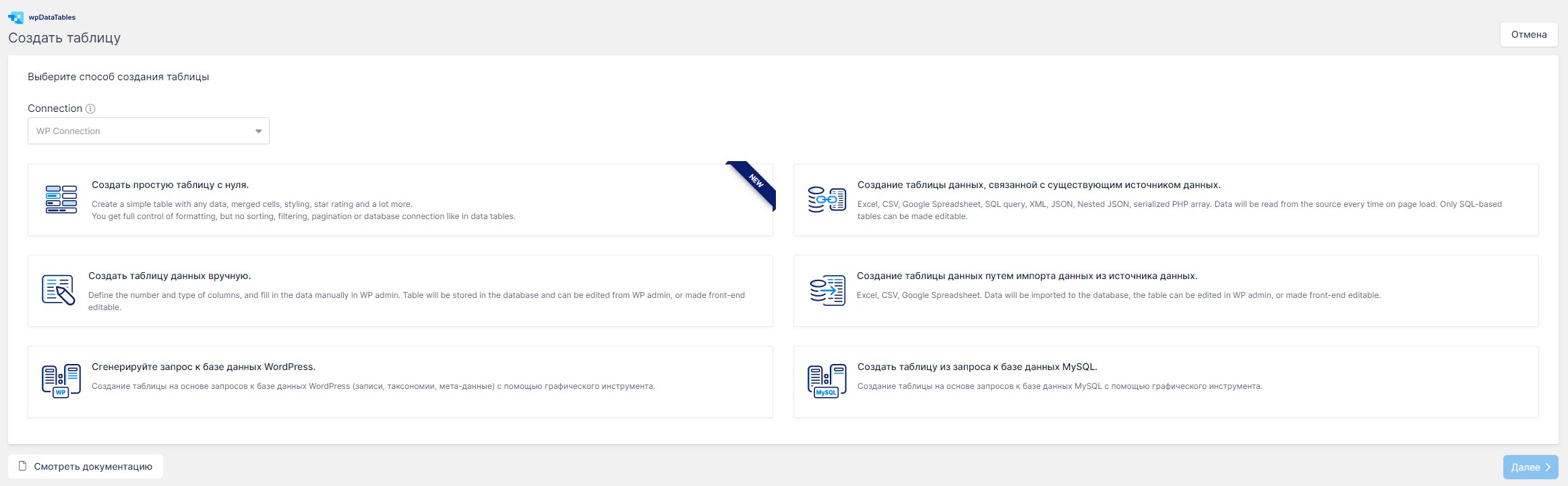Click the document icon beside Смотреть документацию
The height and width of the screenshot is (486, 1568).
(x=22, y=466)
